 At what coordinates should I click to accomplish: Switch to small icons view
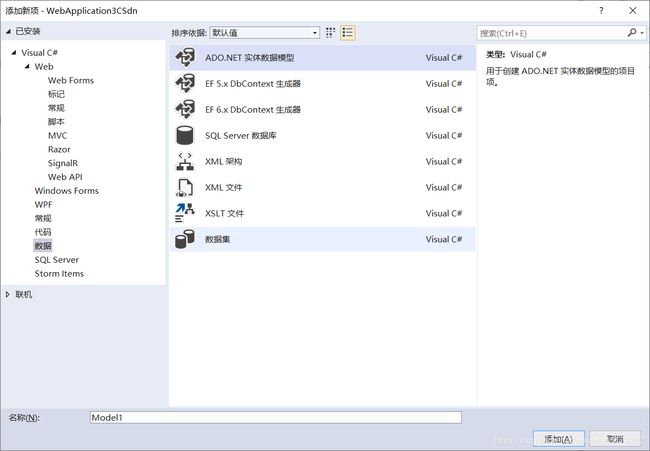tap(330, 33)
